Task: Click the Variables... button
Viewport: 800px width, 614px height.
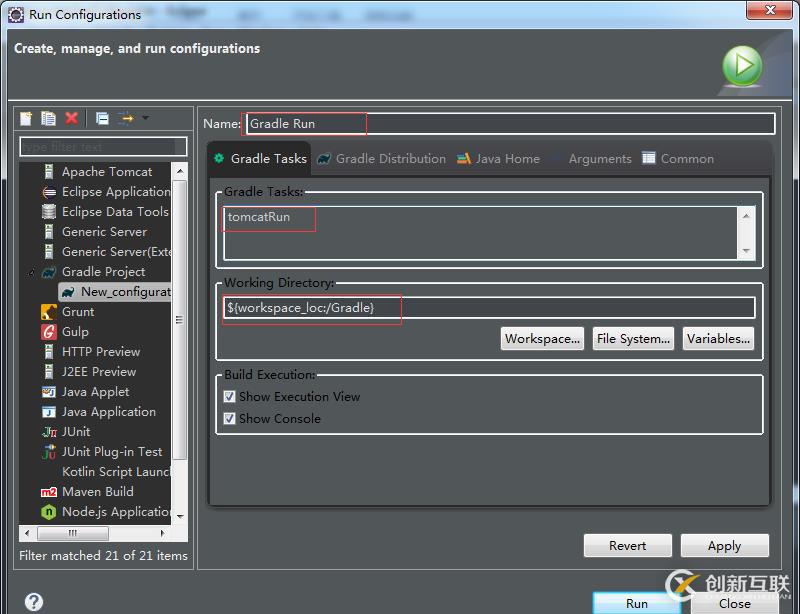Action: (x=718, y=339)
